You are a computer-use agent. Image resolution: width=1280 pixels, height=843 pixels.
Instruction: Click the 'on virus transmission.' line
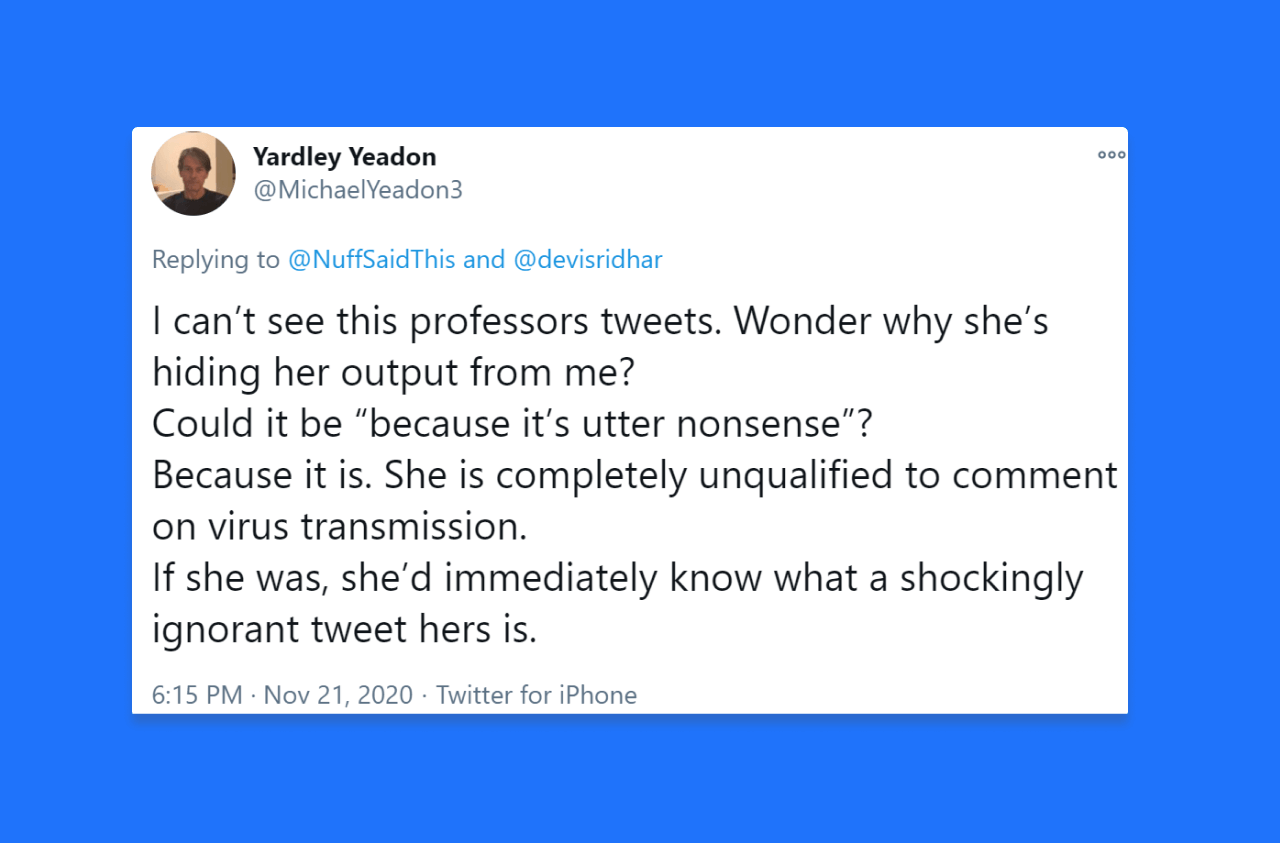[339, 527]
